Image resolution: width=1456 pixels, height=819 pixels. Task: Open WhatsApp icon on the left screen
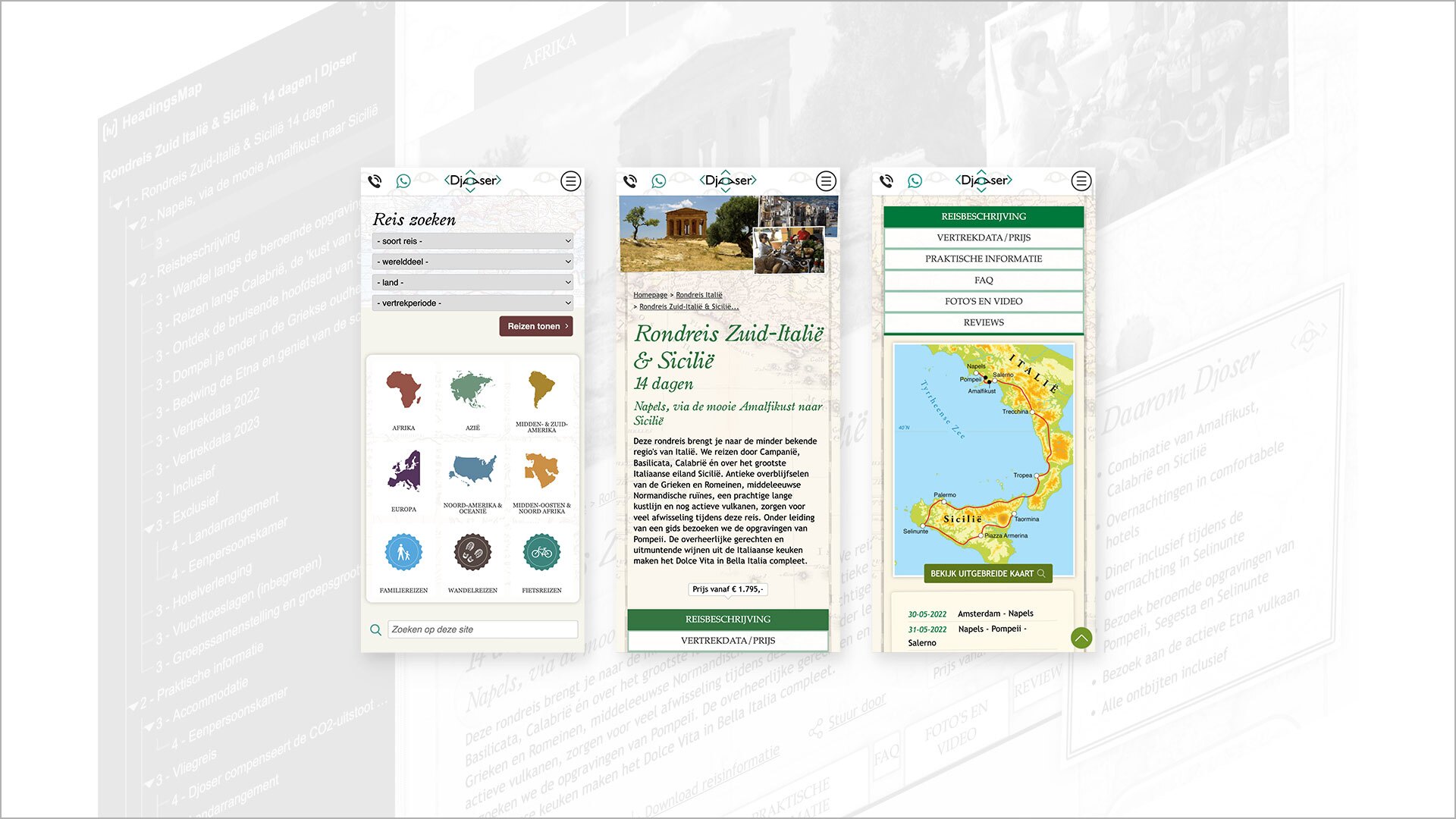tap(403, 181)
